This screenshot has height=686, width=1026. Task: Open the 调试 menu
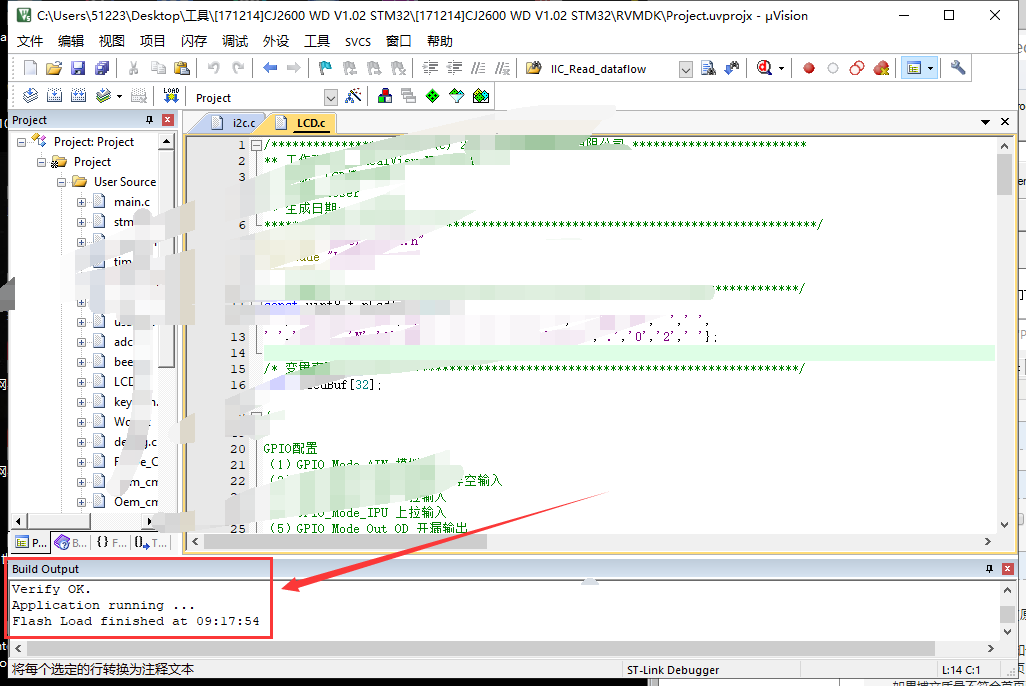235,41
